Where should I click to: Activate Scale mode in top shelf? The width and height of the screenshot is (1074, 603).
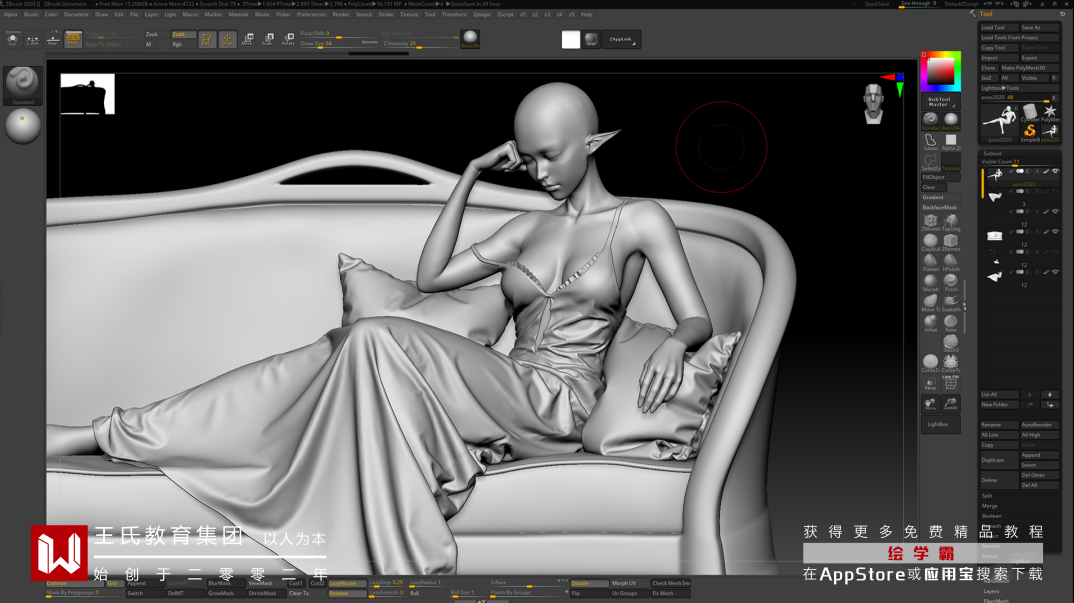(x=268, y=39)
